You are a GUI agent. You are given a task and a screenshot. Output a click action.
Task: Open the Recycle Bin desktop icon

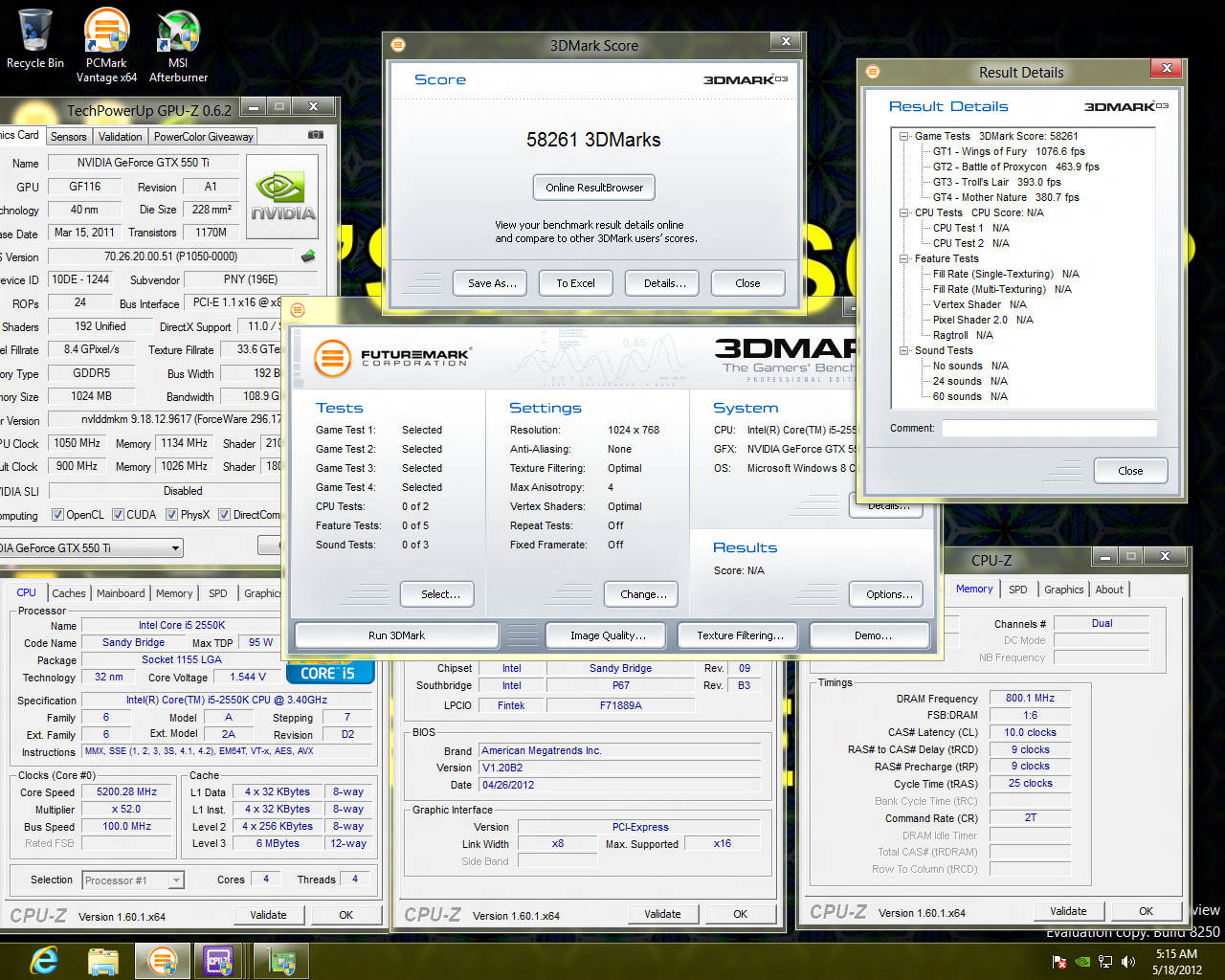click(x=34, y=38)
